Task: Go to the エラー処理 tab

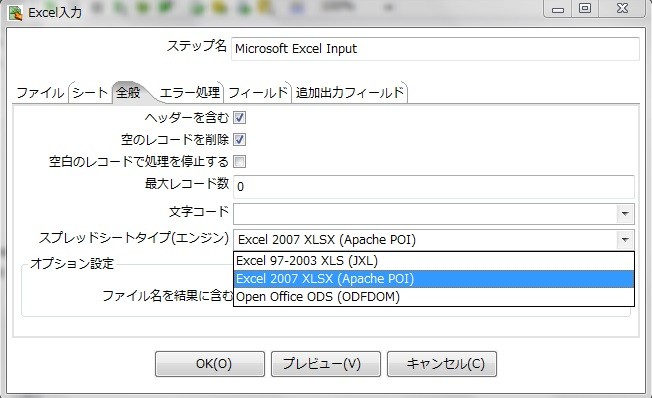Action: click(x=190, y=92)
